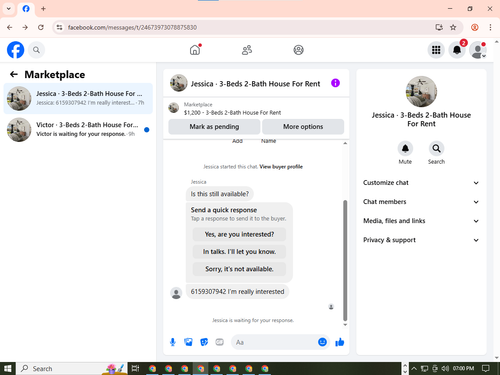Open Jessica conversation in chat list
The image size is (500, 375).
click(x=78, y=98)
